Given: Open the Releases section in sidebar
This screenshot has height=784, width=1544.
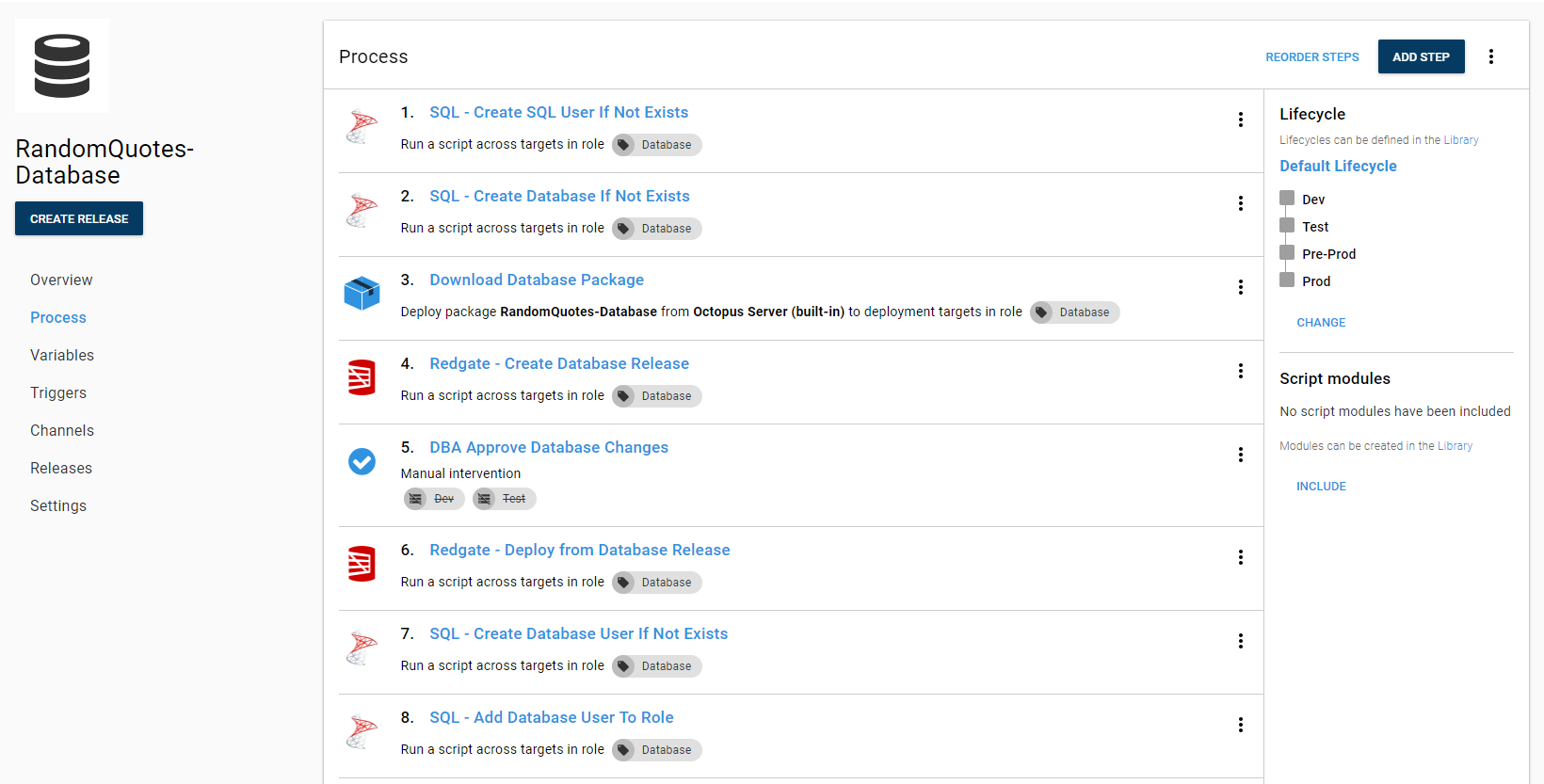Looking at the screenshot, I should tap(61, 468).
